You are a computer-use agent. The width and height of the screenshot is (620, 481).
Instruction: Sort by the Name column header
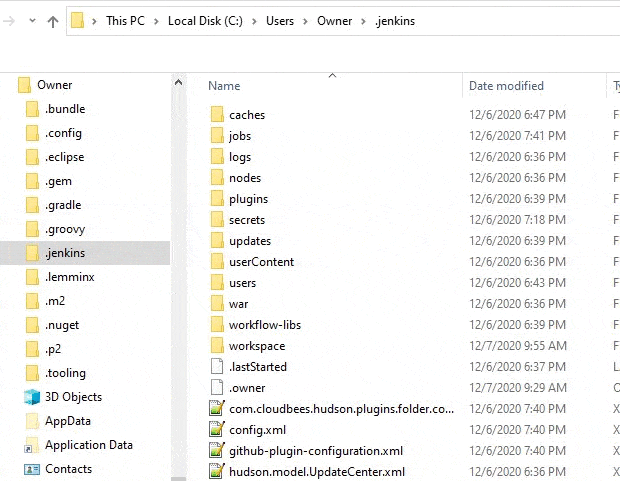pos(224,86)
